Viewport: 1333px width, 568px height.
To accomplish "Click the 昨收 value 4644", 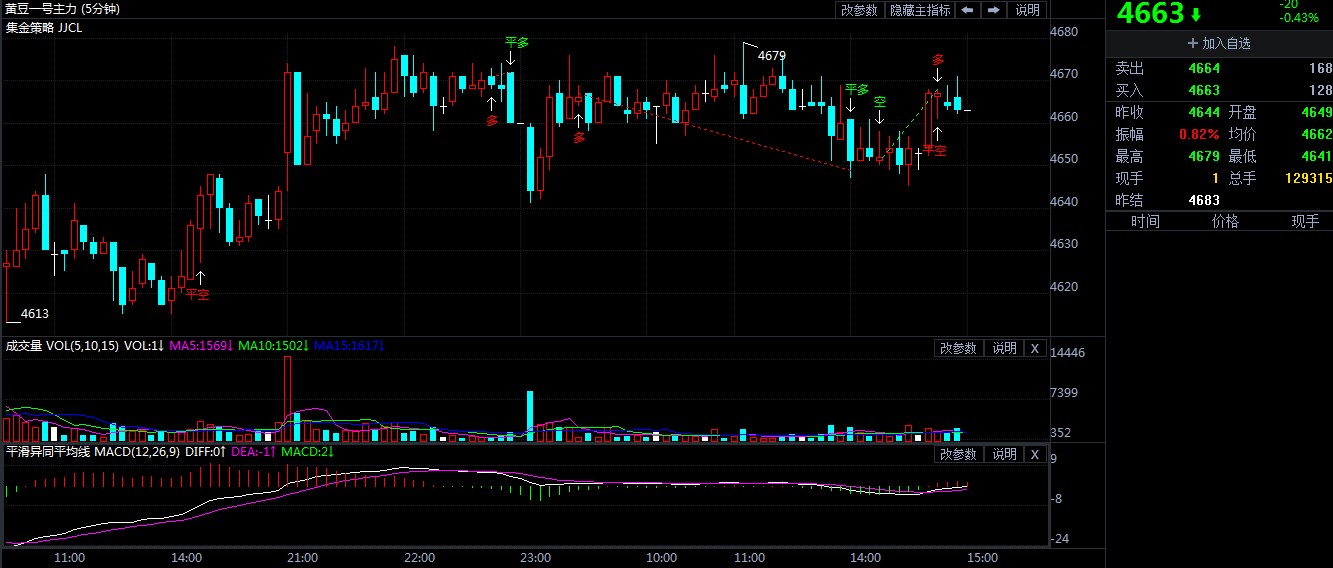I will coord(1204,112).
